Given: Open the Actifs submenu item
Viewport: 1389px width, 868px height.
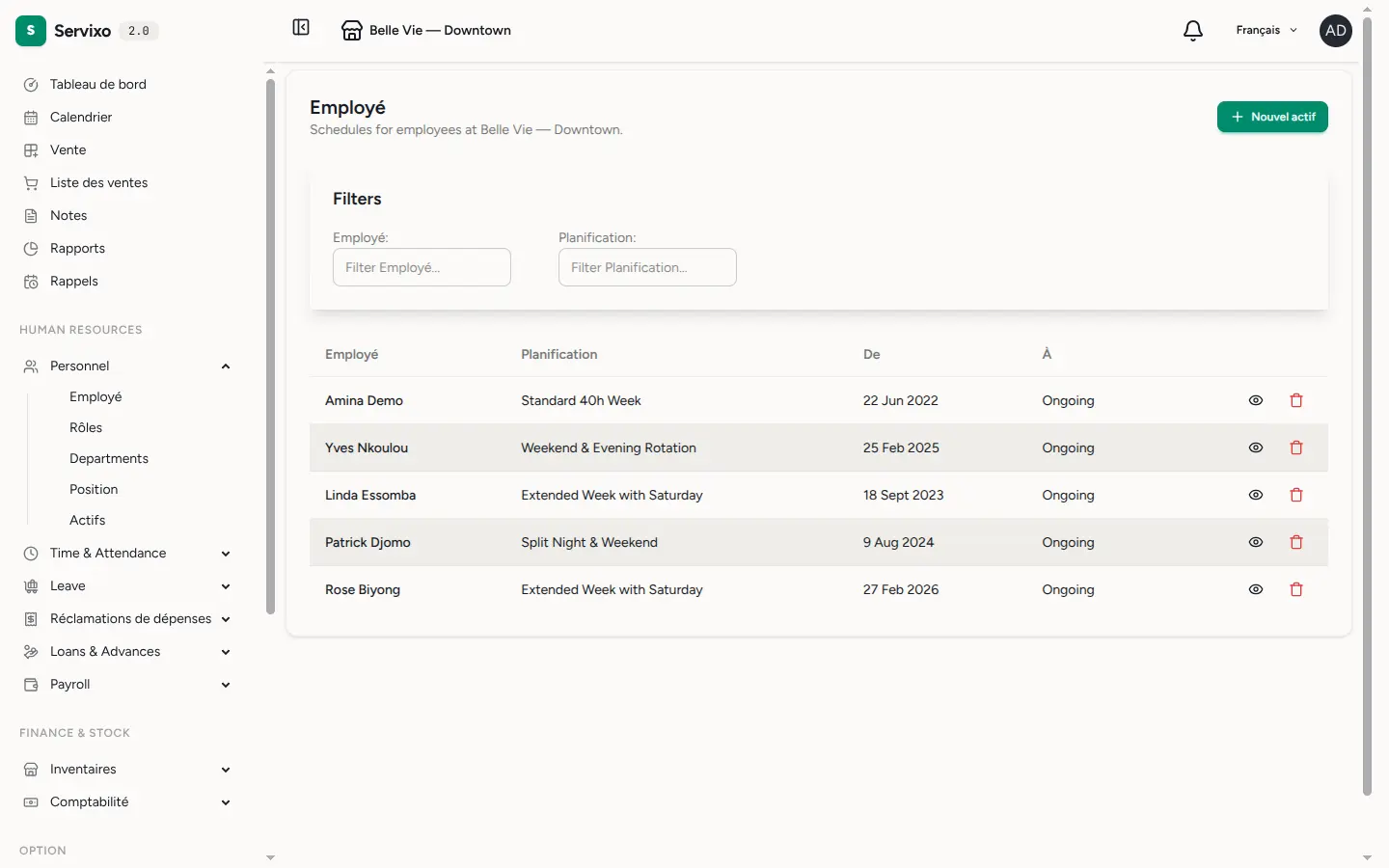Looking at the screenshot, I should pos(88,521).
